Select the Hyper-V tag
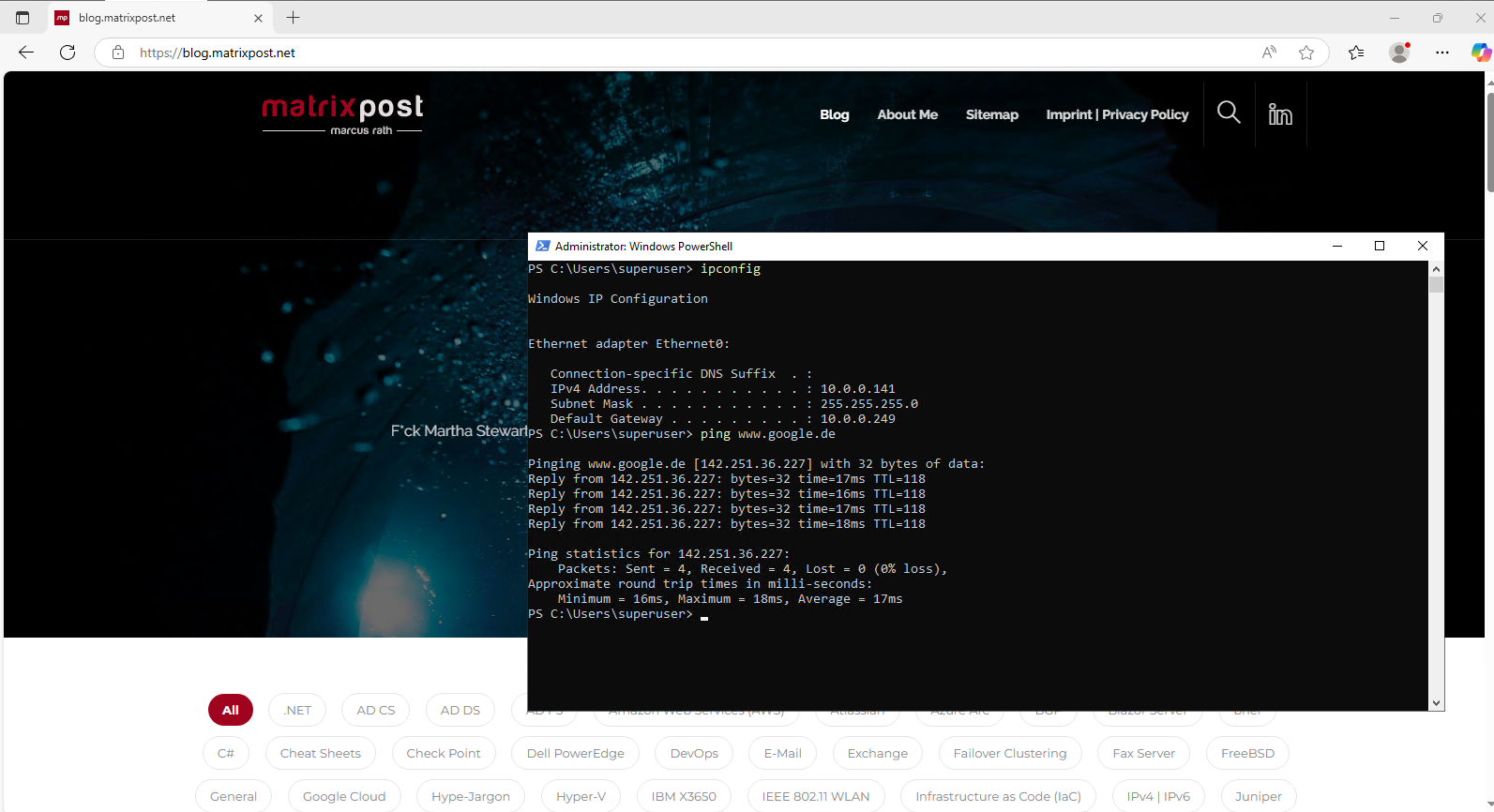Screen dimensions: 1494x812 click(x=581, y=796)
